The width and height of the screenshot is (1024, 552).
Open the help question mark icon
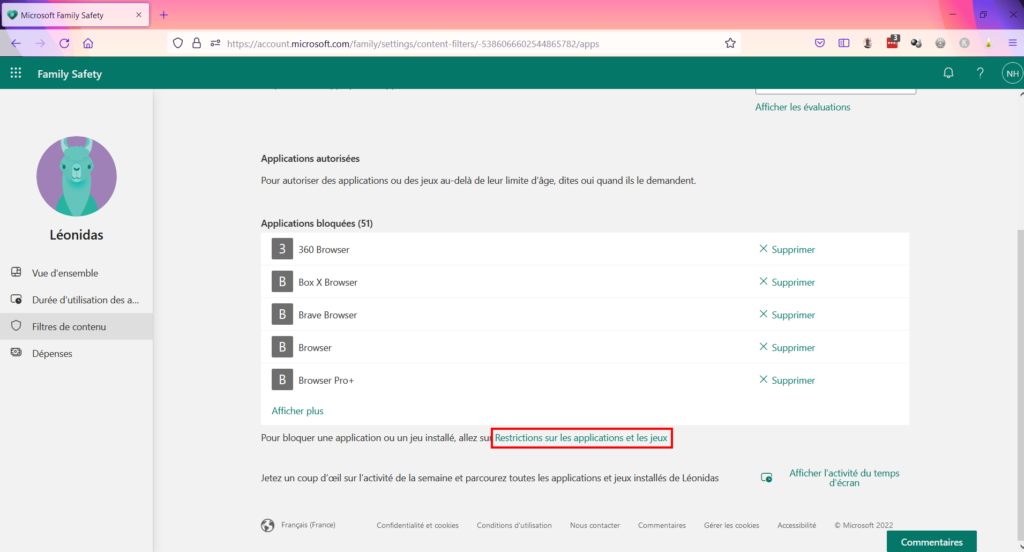(980, 73)
